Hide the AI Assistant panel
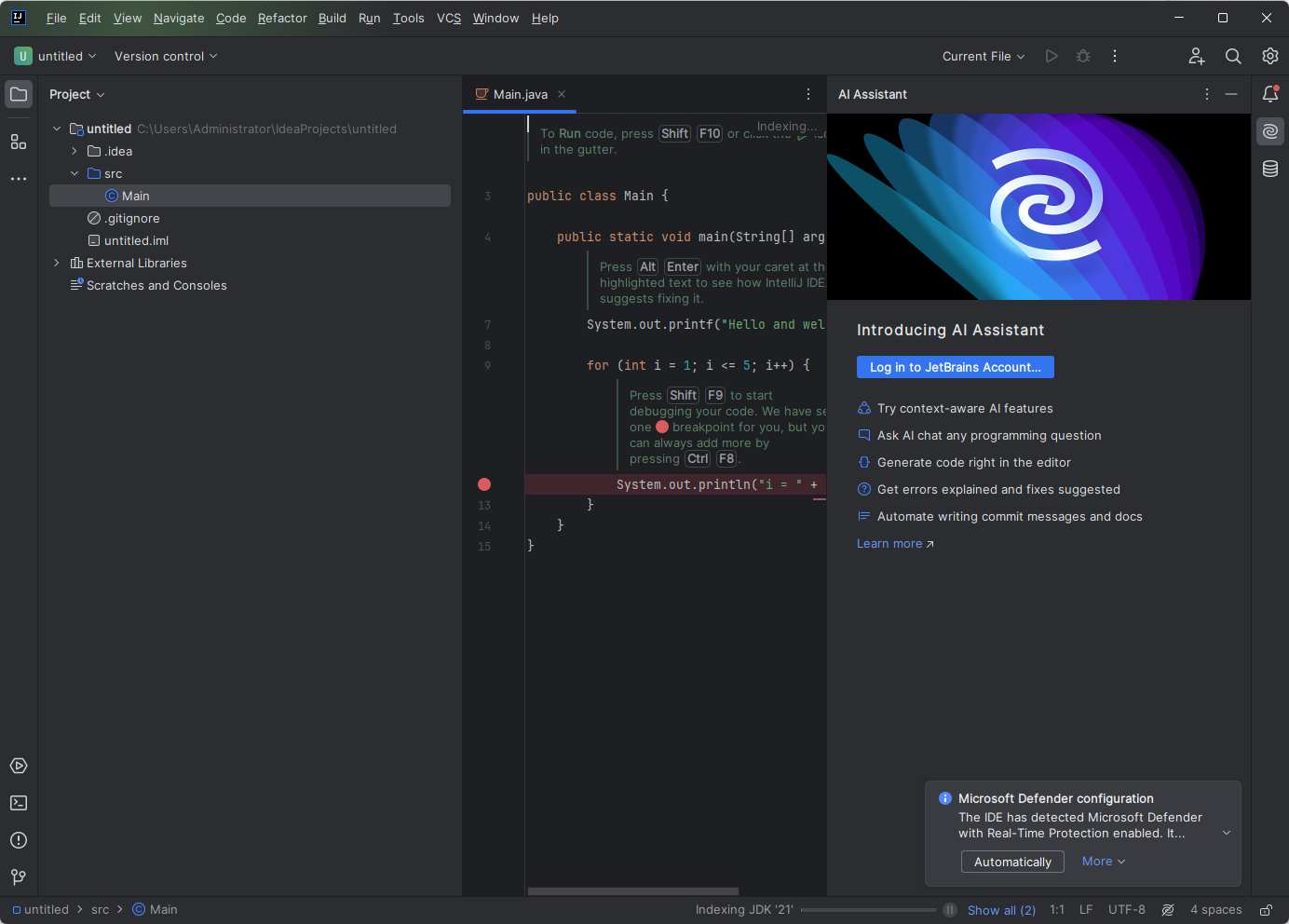Screen dimensions: 1289x924 coord(1231,94)
